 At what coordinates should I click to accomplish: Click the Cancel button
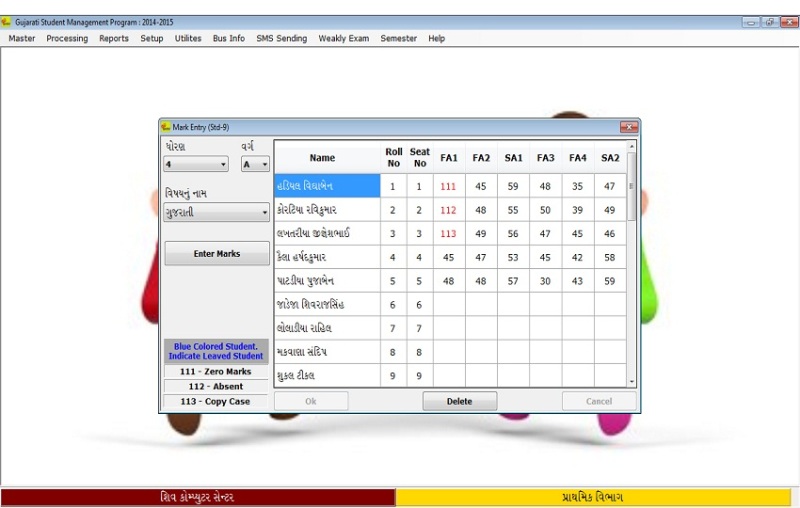598,401
